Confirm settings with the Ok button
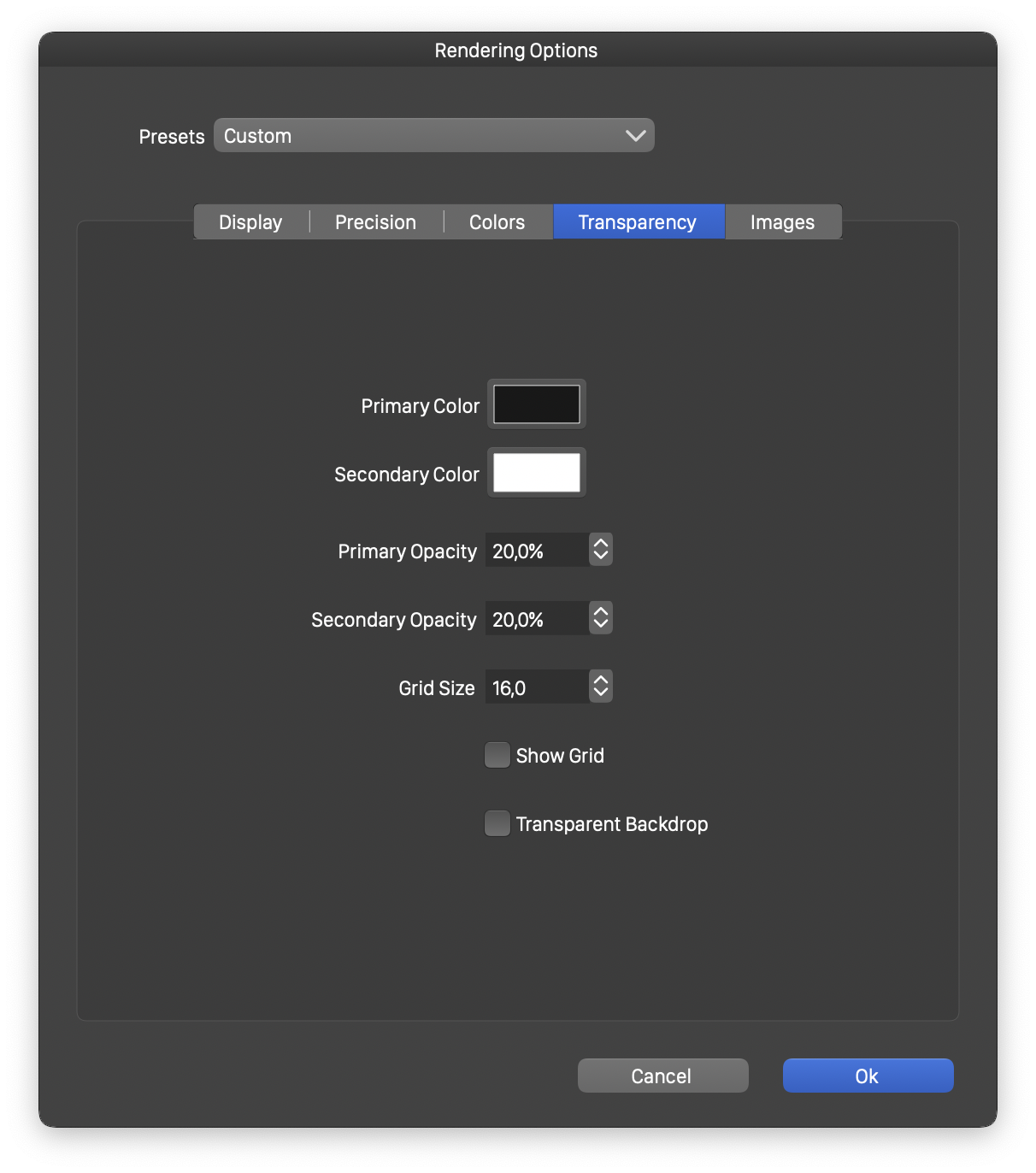Screen dimensions: 1036x1173 [x=868, y=1076]
